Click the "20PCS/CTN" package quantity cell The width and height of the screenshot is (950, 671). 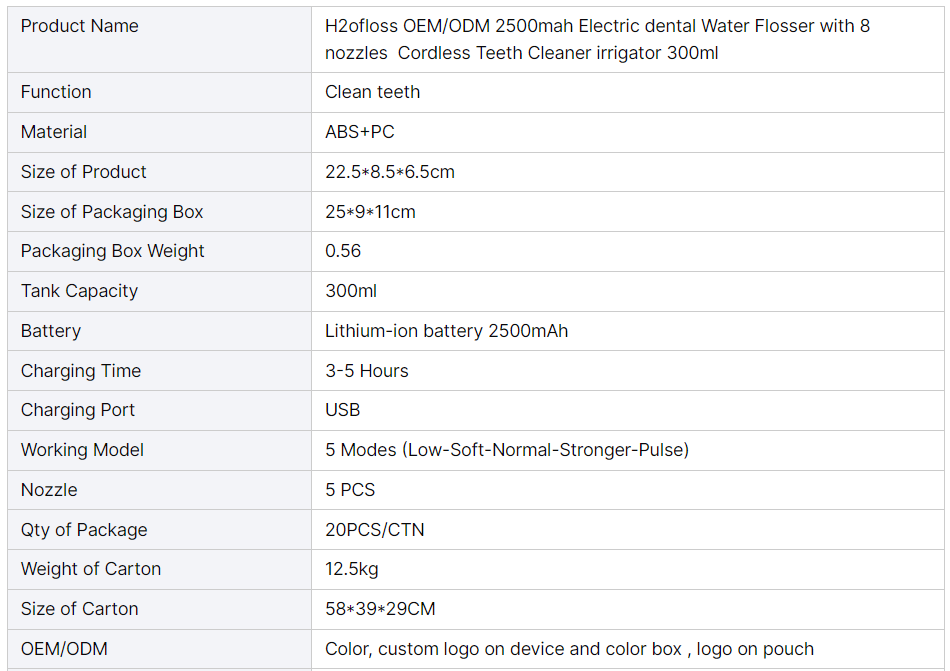click(375, 530)
